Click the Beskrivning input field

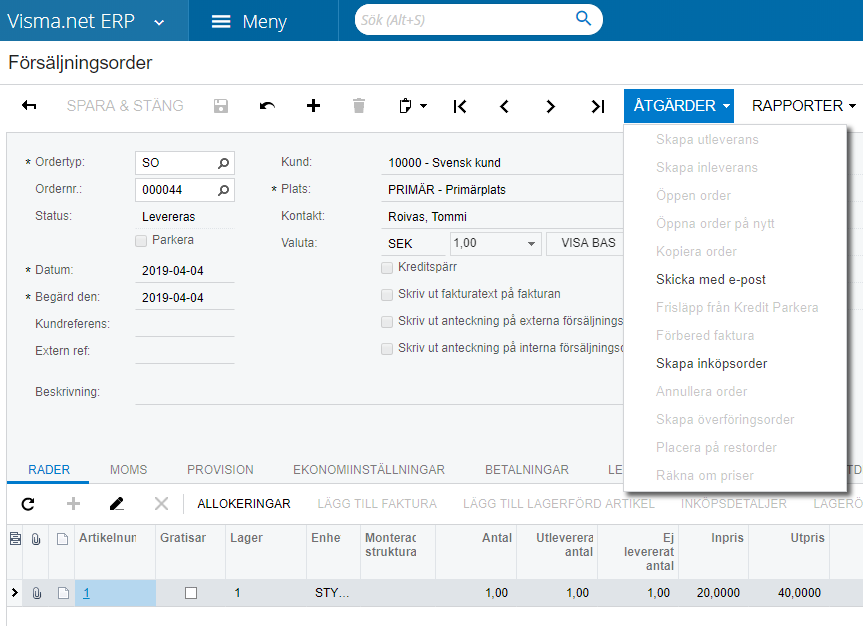[379, 392]
